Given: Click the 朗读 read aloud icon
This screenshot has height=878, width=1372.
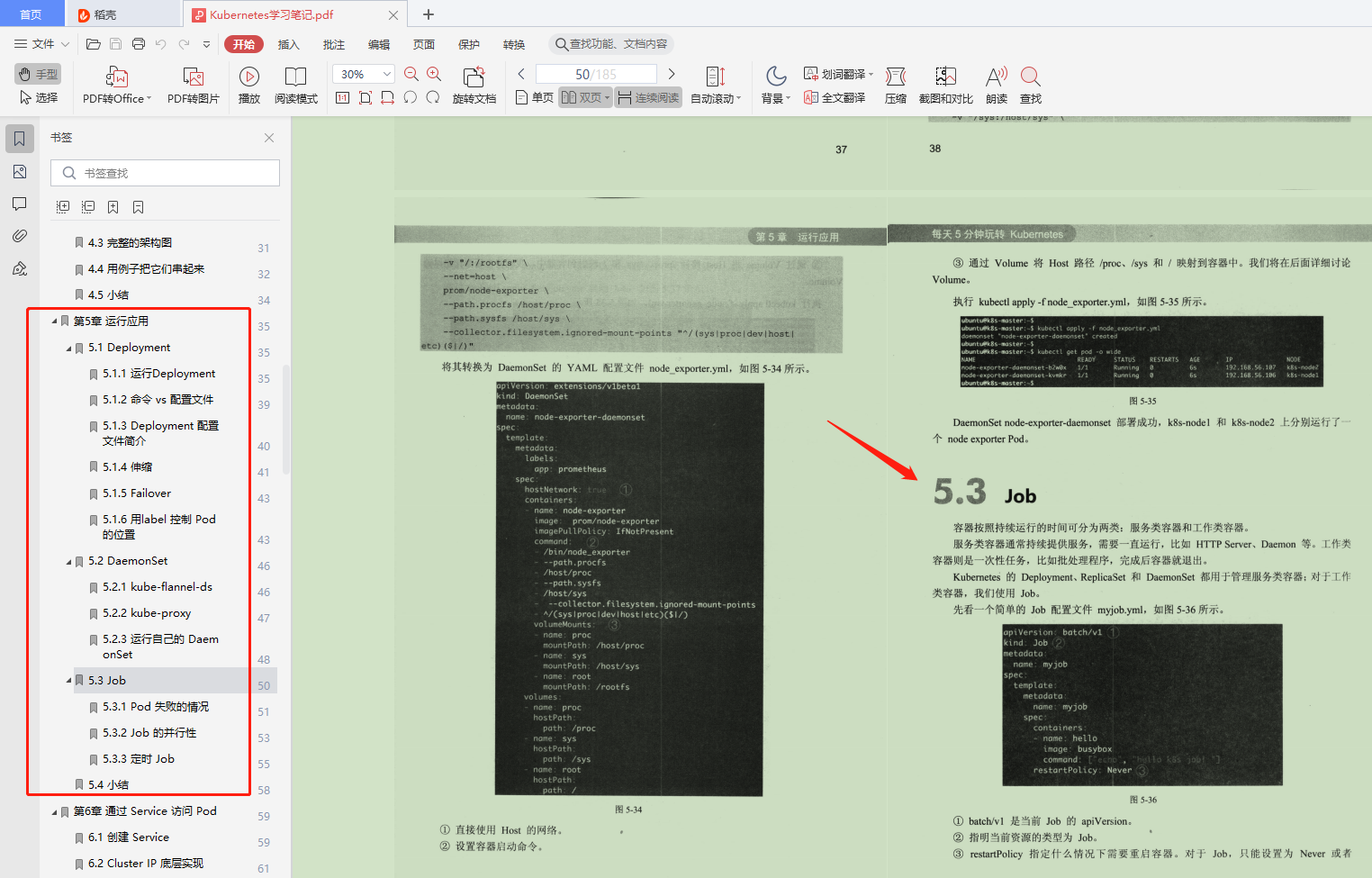Looking at the screenshot, I should point(997,85).
